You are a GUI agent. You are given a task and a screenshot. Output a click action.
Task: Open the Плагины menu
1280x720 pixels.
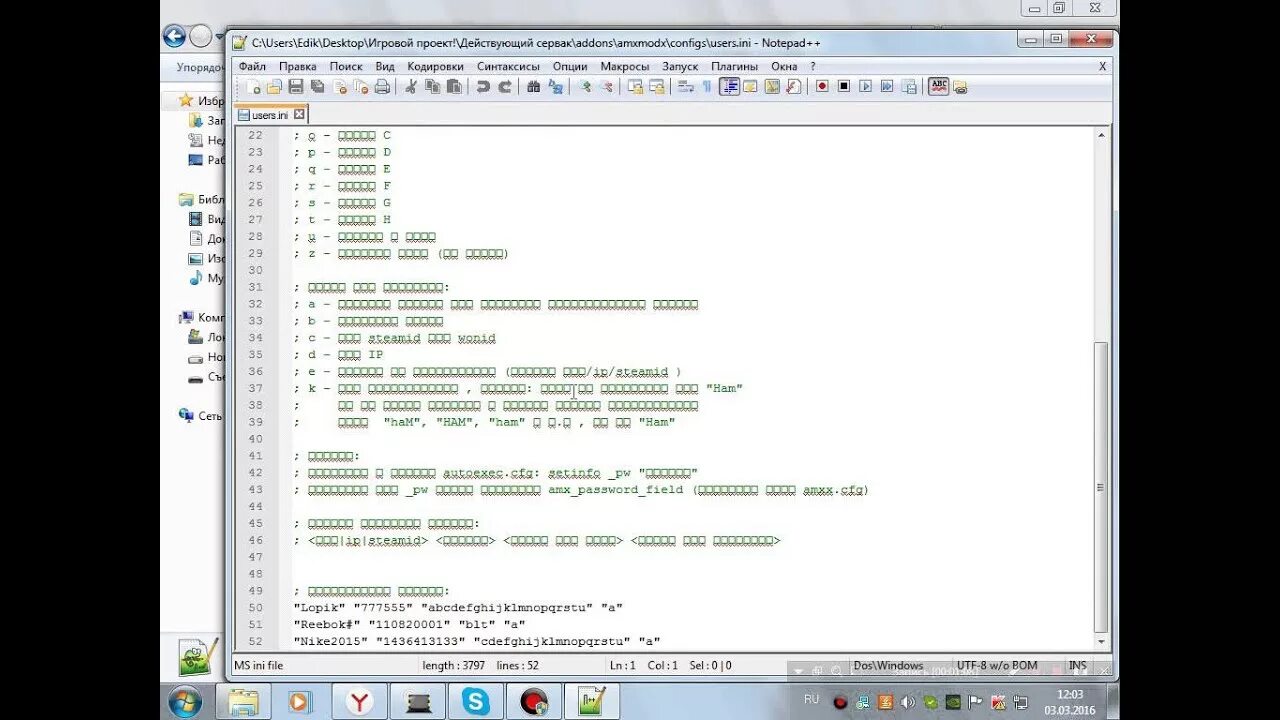735,66
